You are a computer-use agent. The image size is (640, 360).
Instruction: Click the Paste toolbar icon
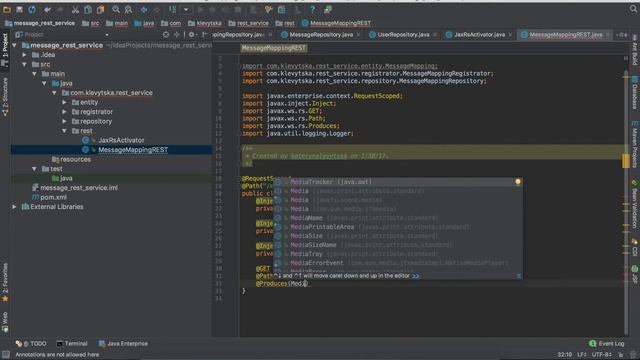click(100, 9)
